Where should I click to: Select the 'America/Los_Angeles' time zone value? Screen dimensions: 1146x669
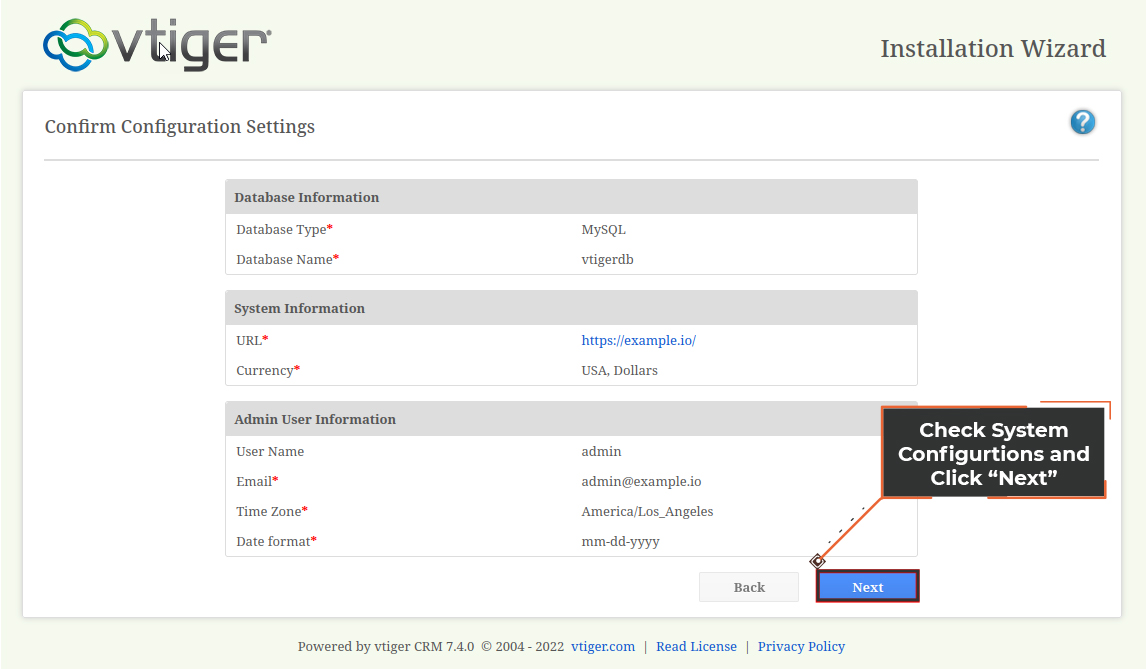click(x=647, y=512)
